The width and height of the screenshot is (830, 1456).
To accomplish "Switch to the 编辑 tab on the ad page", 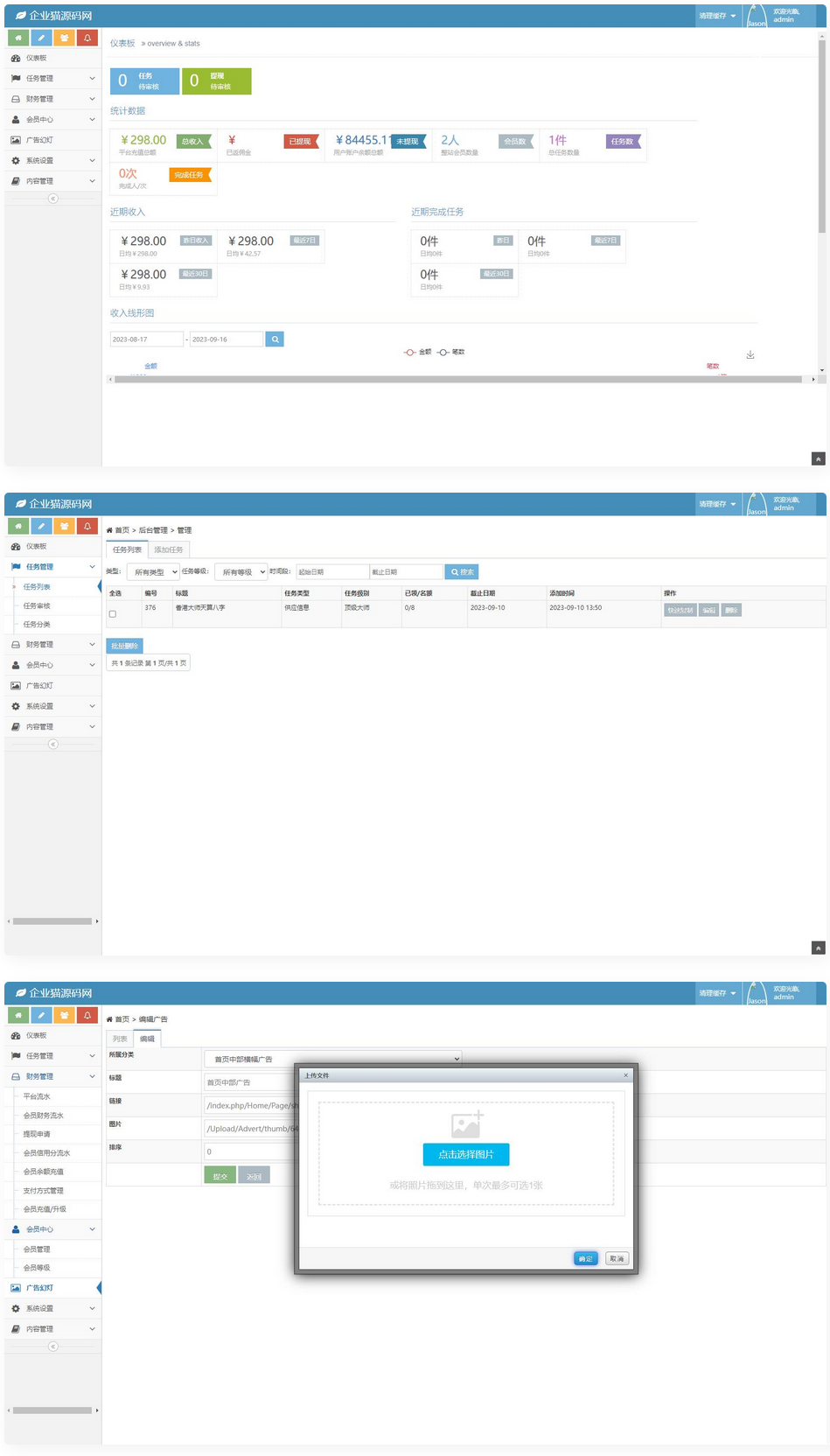I will [x=148, y=1039].
